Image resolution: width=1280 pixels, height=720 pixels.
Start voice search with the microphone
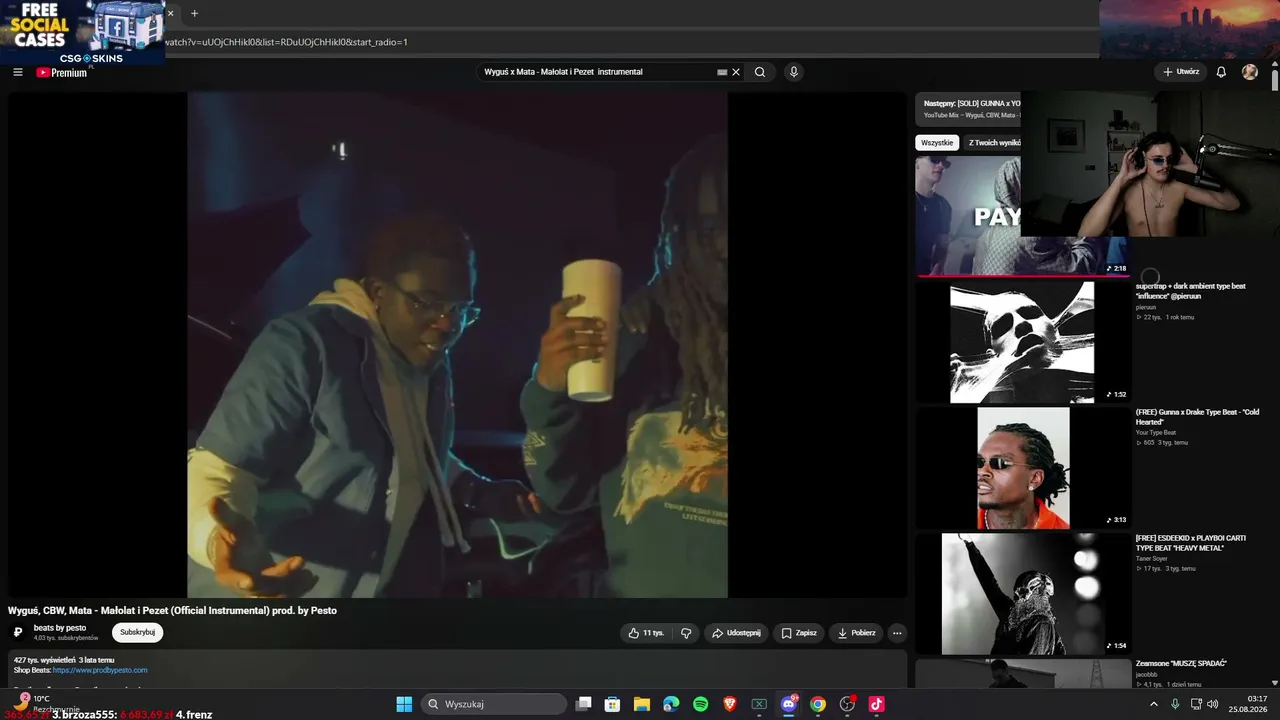[794, 72]
